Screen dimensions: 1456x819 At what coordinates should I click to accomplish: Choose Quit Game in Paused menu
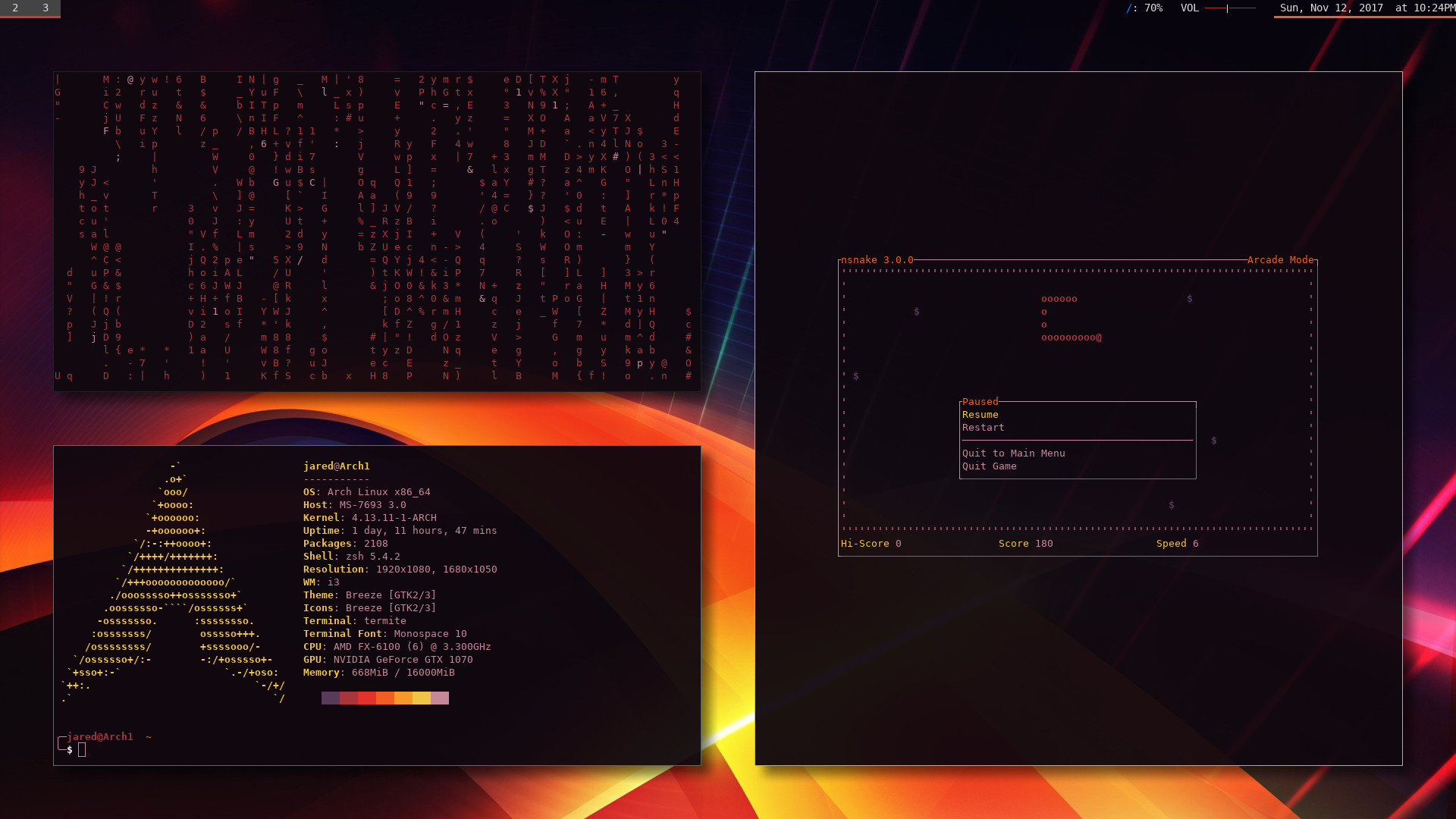[x=989, y=466]
